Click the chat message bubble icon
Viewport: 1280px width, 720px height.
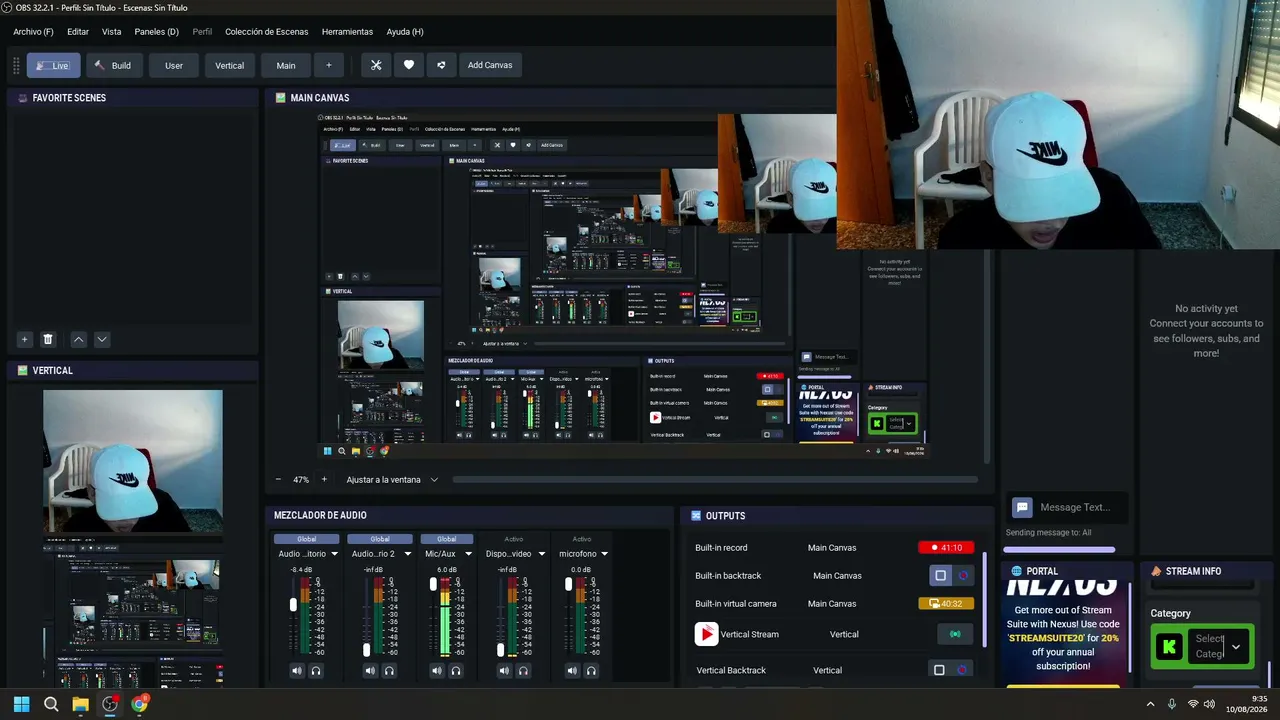click(x=1022, y=507)
